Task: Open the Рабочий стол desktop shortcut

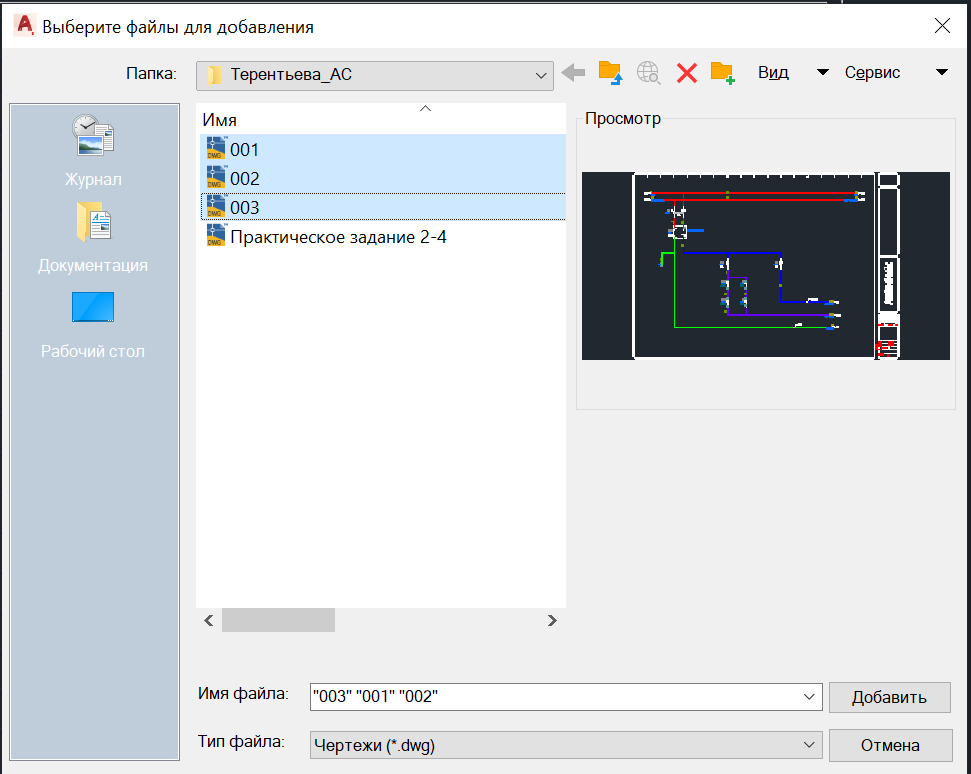Action: tap(93, 324)
